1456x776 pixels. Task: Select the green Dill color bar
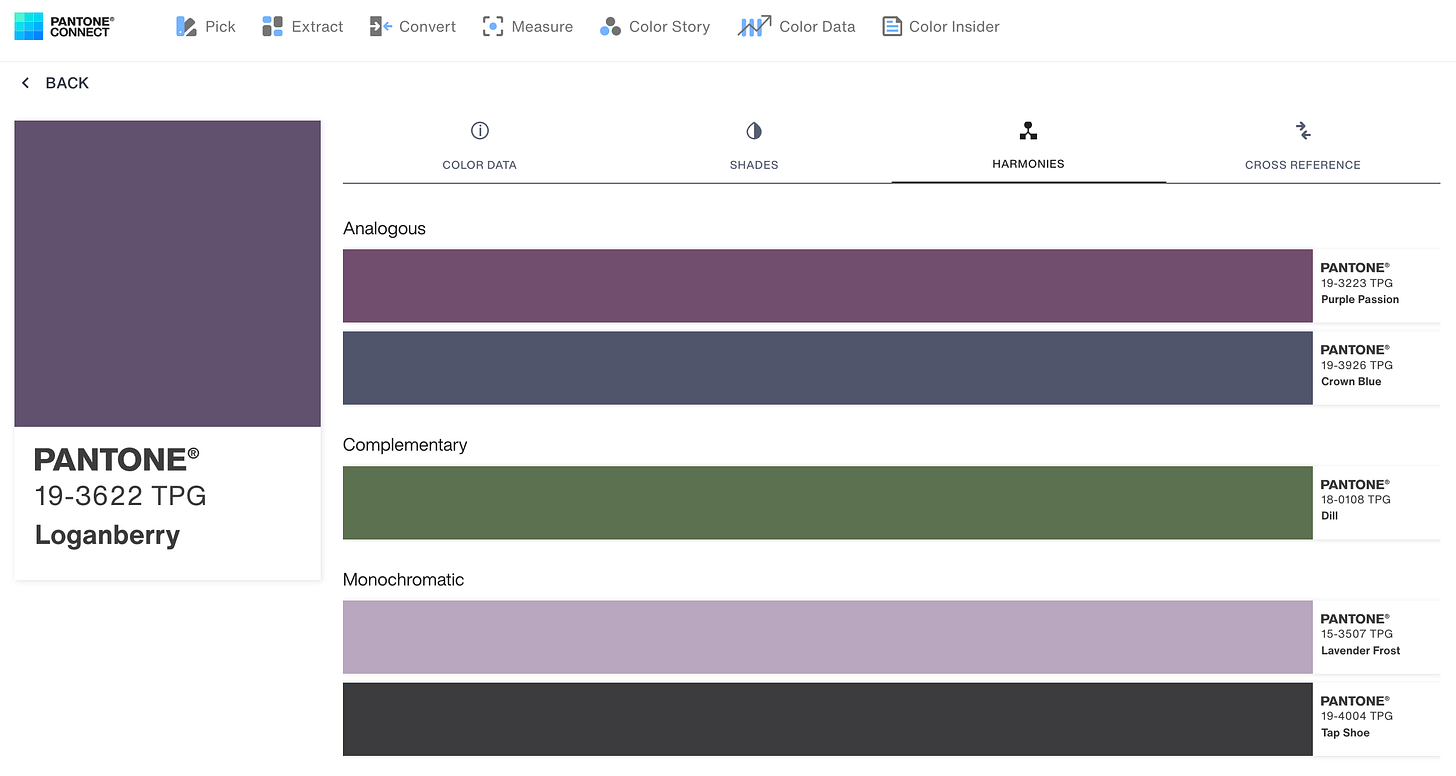tap(827, 503)
